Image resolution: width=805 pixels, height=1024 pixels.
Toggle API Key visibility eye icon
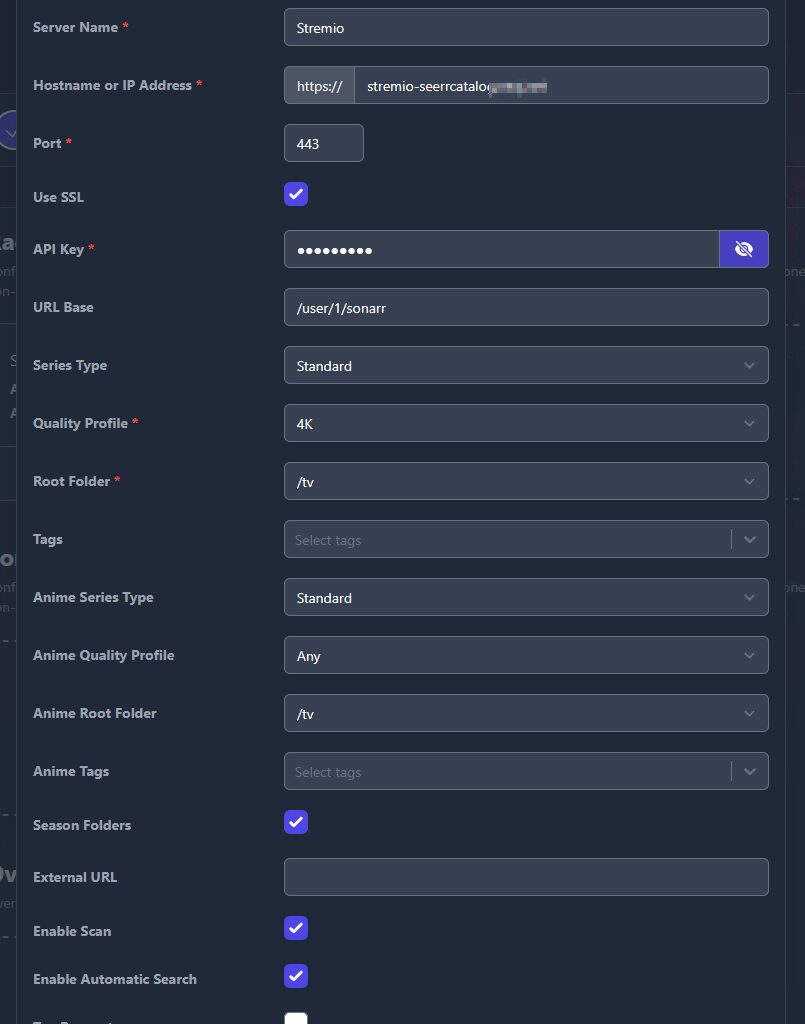point(743,249)
